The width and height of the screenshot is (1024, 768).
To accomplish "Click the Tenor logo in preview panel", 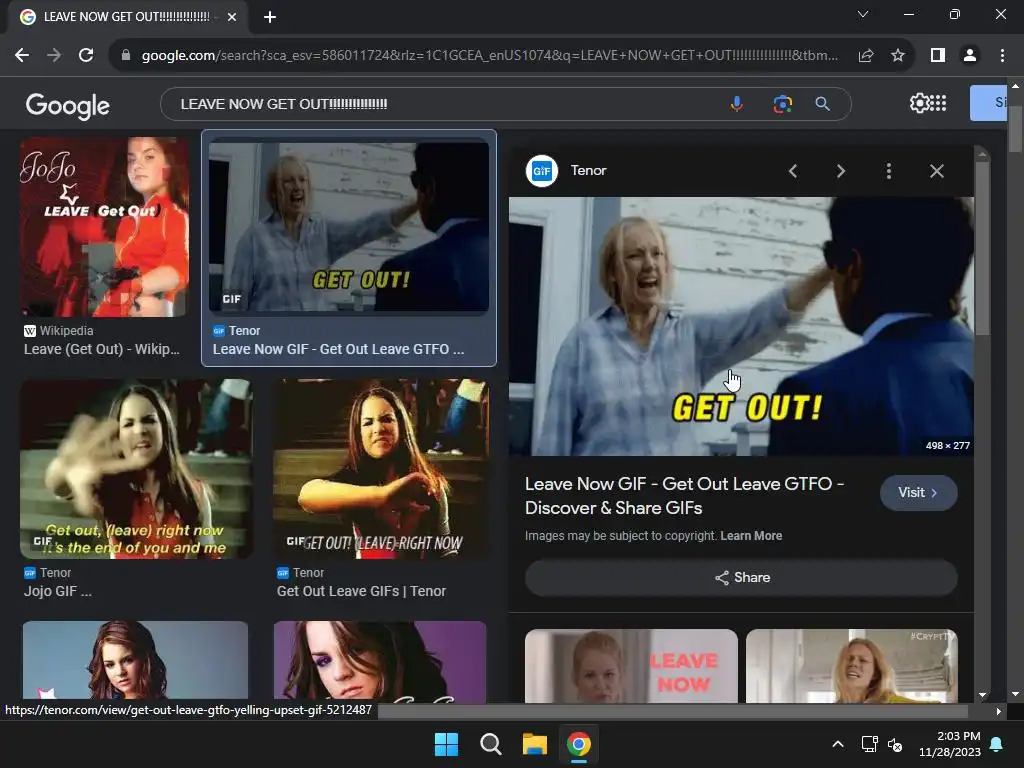I will tap(542, 171).
